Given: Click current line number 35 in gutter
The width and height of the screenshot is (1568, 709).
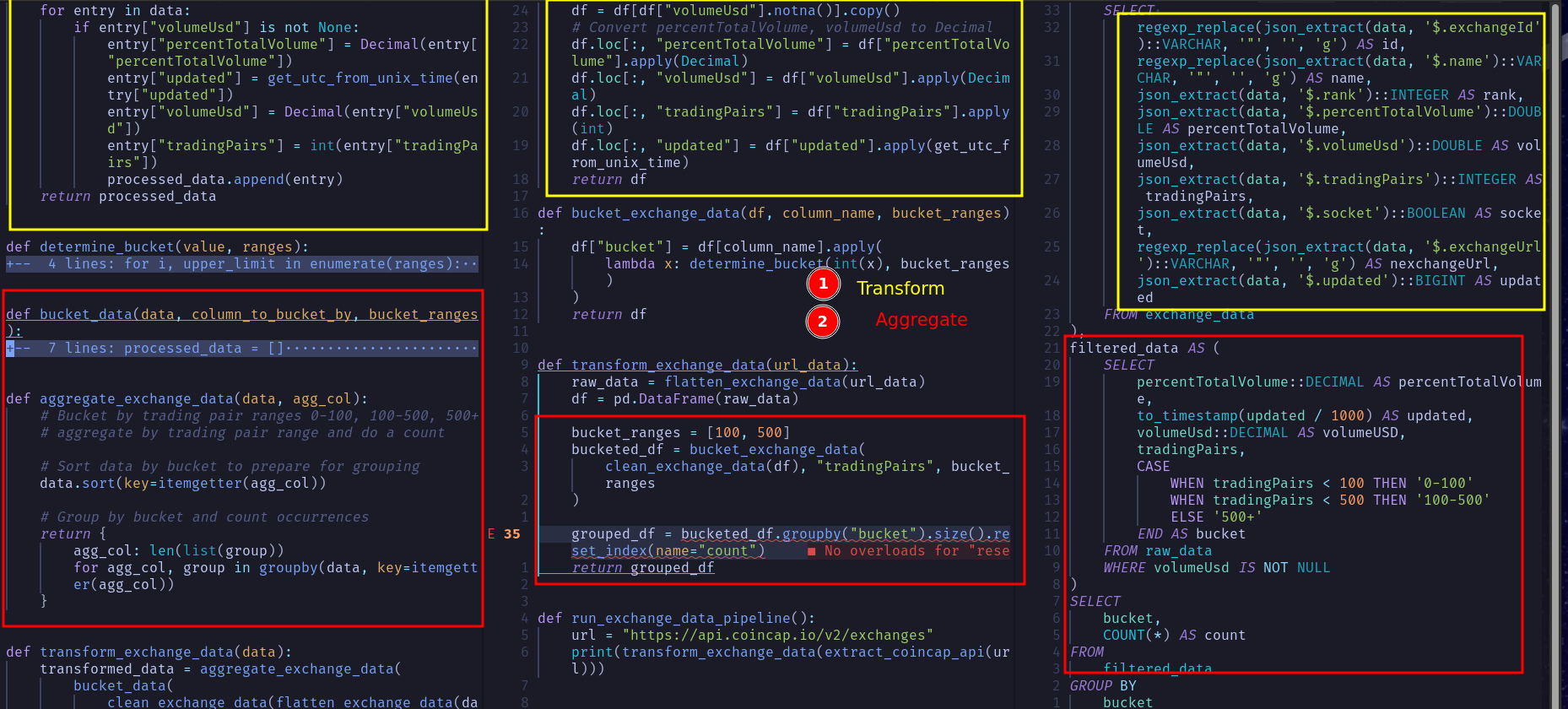Looking at the screenshot, I should [512, 534].
